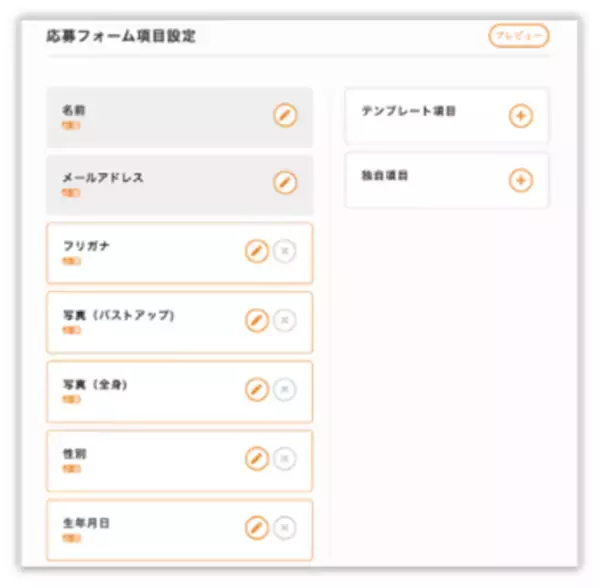Edit the フリガナ field
The image size is (600, 588).
(257, 252)
